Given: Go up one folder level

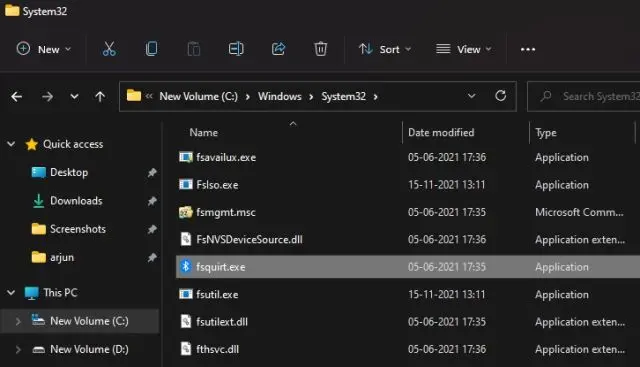Looking at the screenshot, I should click(100, 97).
